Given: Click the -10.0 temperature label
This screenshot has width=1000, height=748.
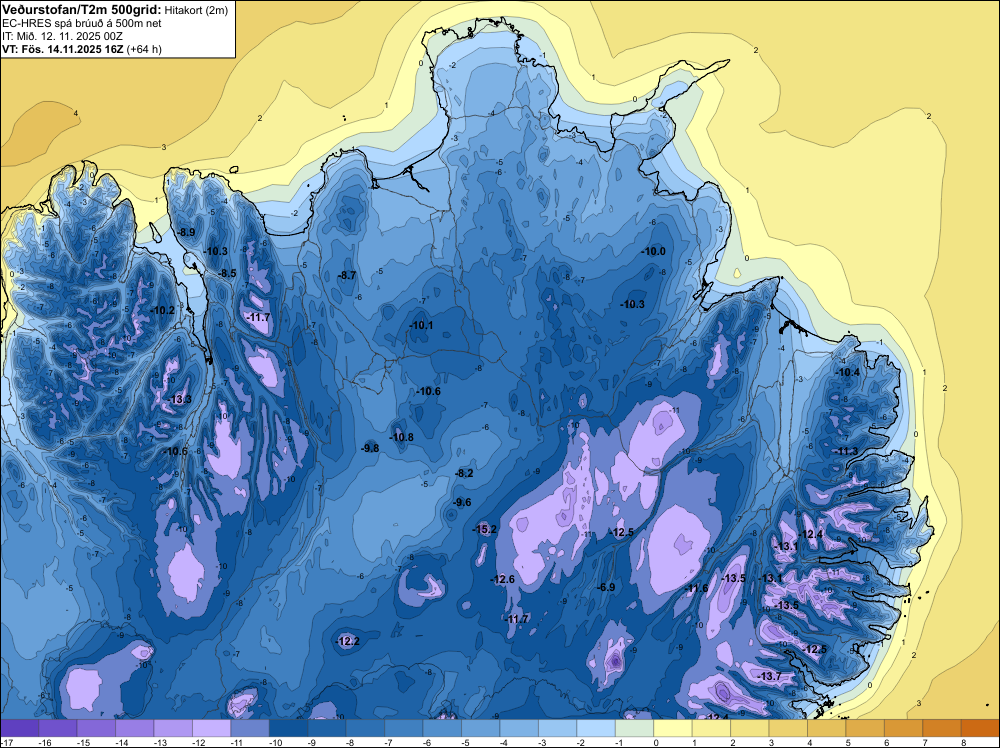Looking at the screenshot, I should [x=653, y=251].
